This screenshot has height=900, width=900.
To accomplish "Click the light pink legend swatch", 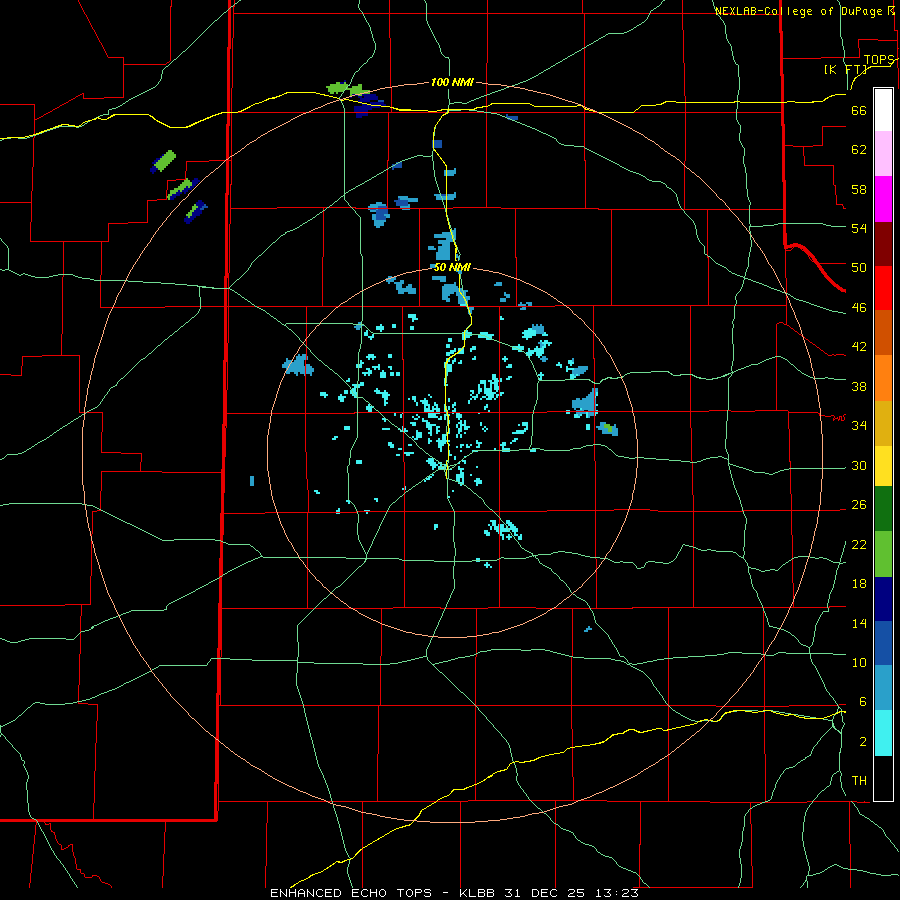I will (x=883, y=154).
